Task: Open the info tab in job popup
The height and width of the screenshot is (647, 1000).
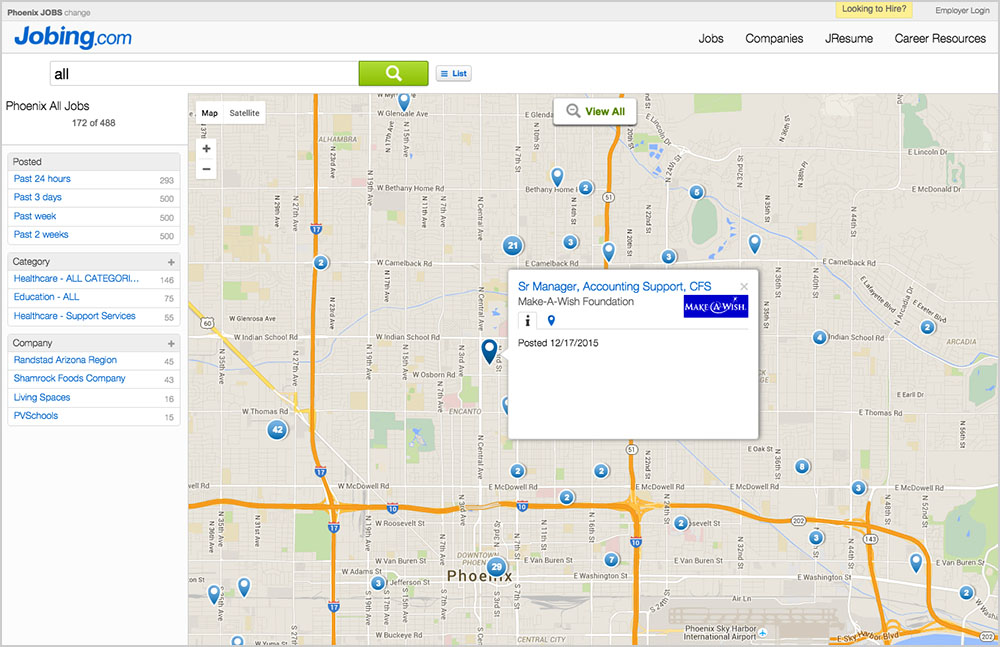Action: [527, 320]
